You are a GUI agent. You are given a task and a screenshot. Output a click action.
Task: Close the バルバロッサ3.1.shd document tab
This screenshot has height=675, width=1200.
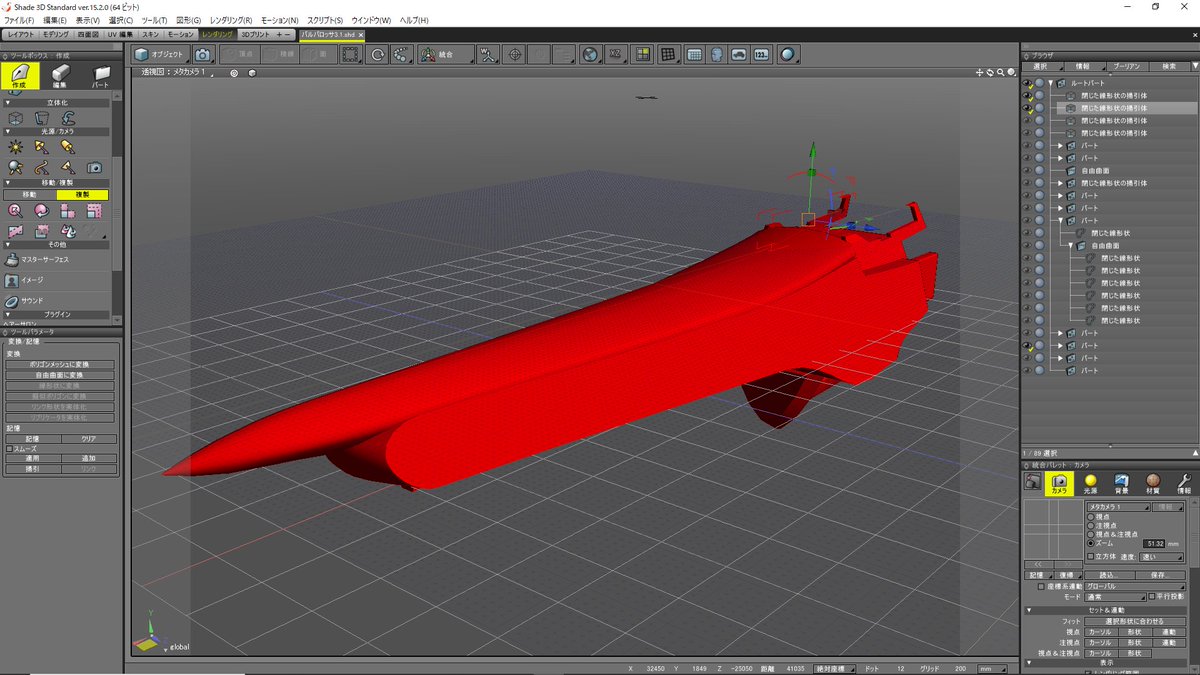pyautogui.click(x=360, y=34)
